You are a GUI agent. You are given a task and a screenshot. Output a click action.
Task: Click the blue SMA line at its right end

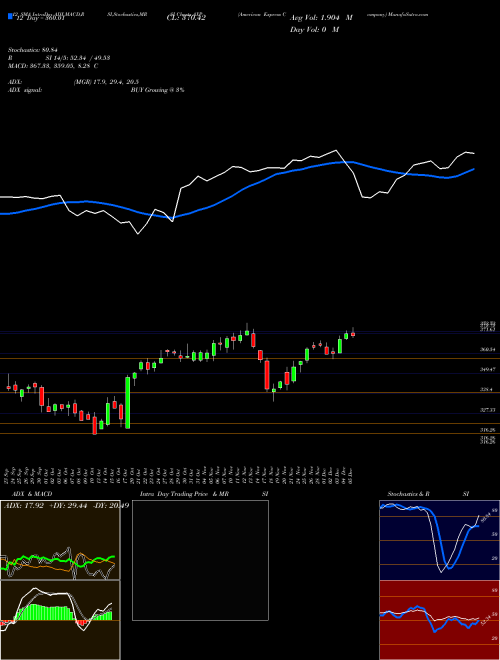click(x=473, y=169)
